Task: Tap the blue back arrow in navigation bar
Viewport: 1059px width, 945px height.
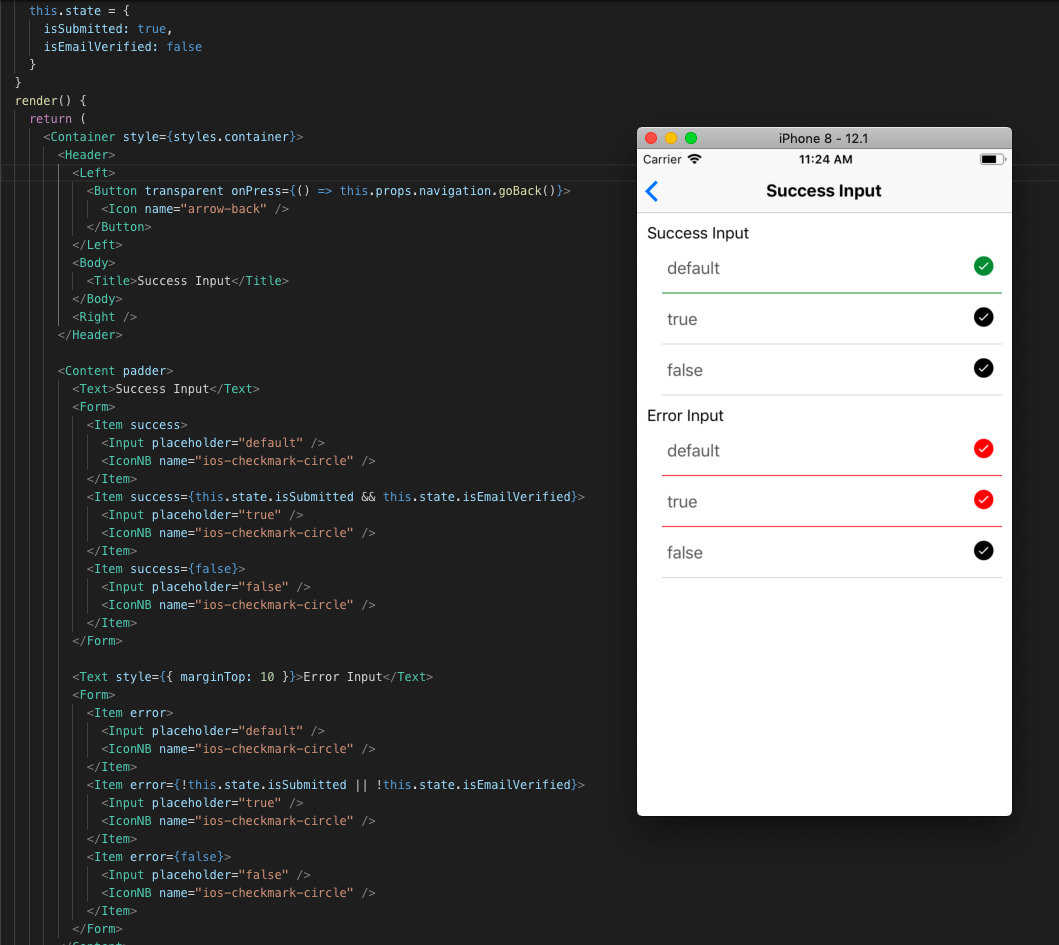Action: coord(651,190)
